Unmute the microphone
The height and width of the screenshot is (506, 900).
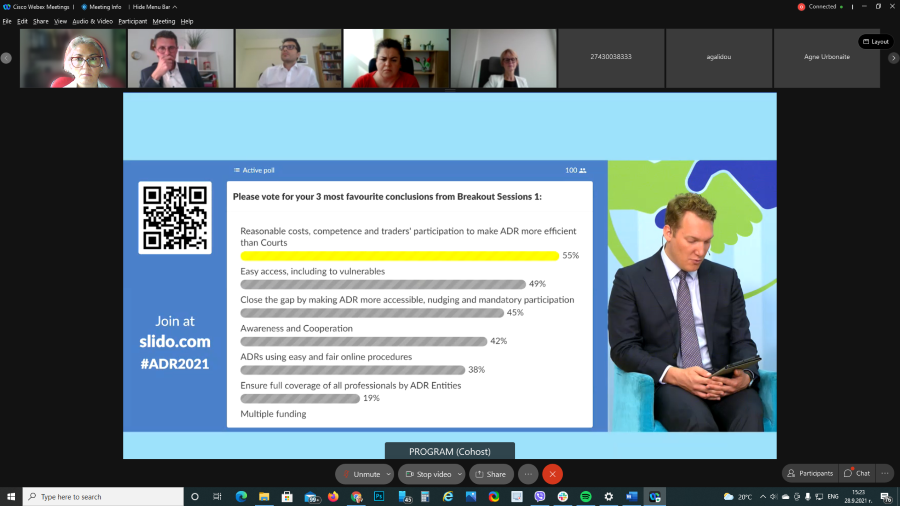click(x=361, y=474)
